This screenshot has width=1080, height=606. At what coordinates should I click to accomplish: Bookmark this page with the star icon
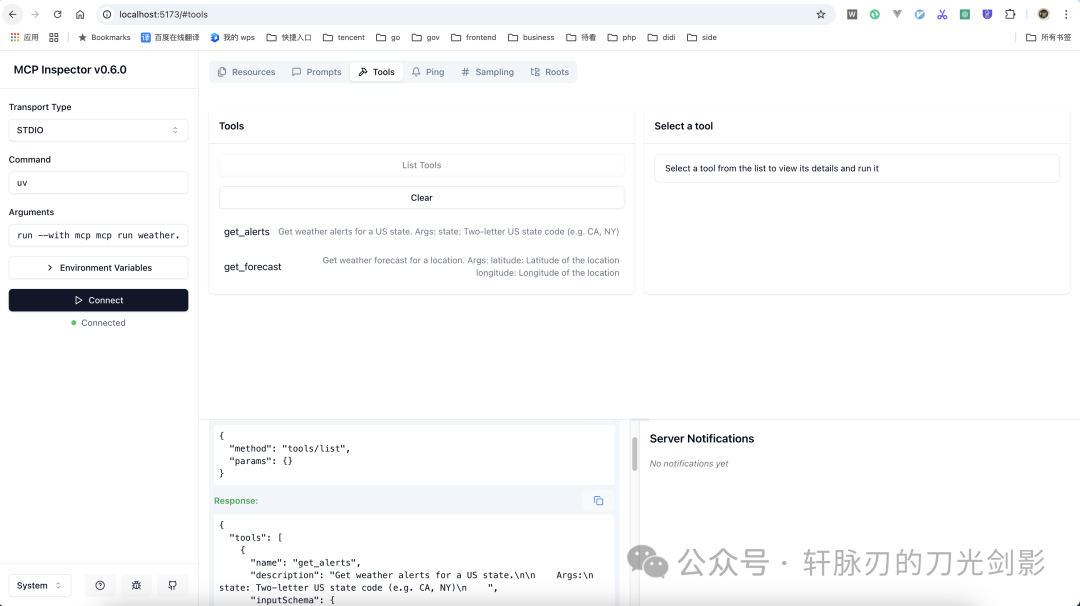point(821,14)
